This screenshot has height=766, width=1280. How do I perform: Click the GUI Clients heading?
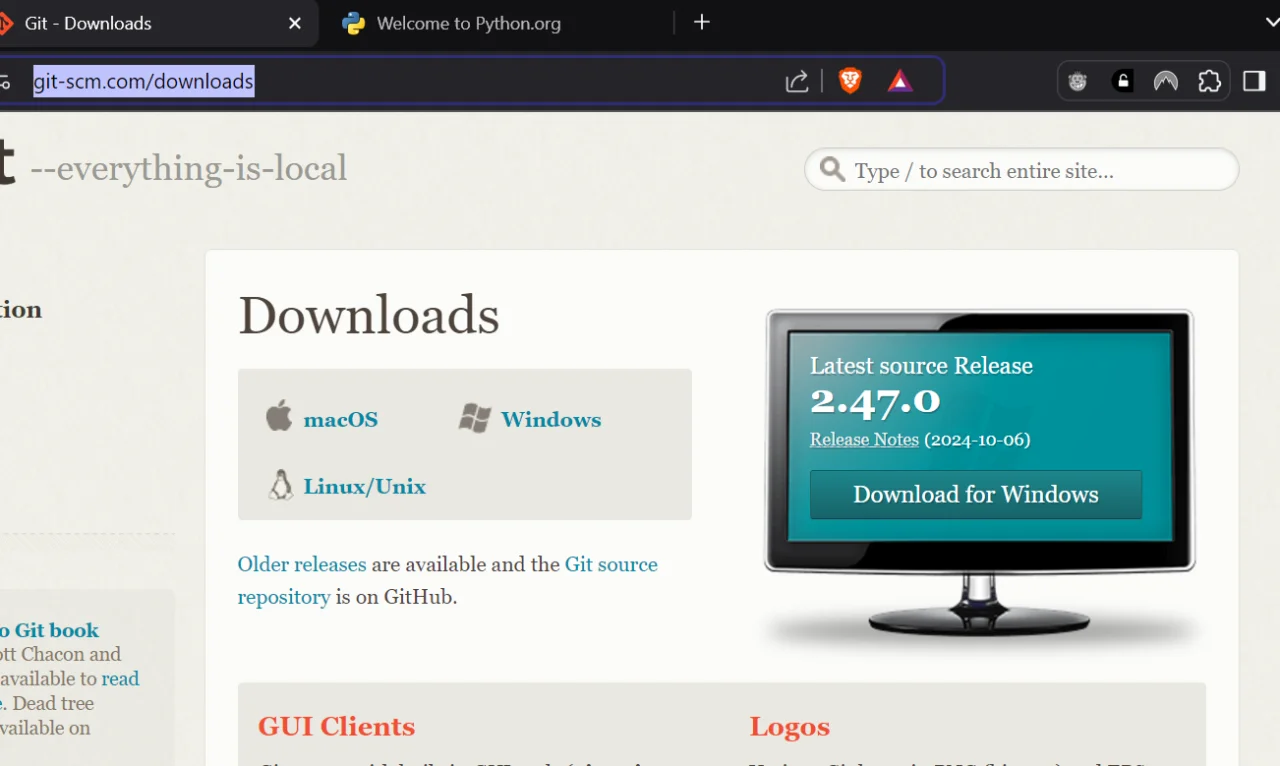[336, 726]
